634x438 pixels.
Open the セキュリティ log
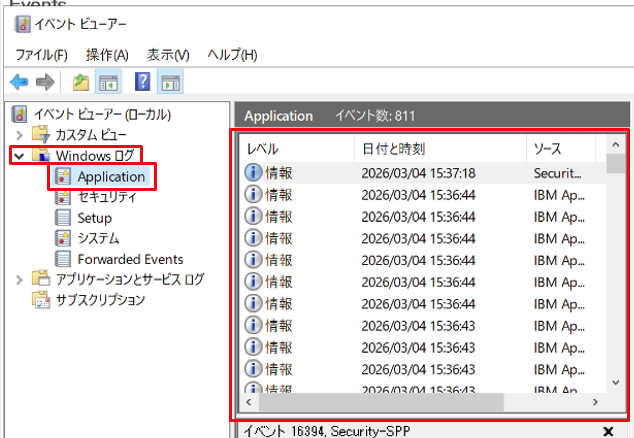[x=107, y=197]
